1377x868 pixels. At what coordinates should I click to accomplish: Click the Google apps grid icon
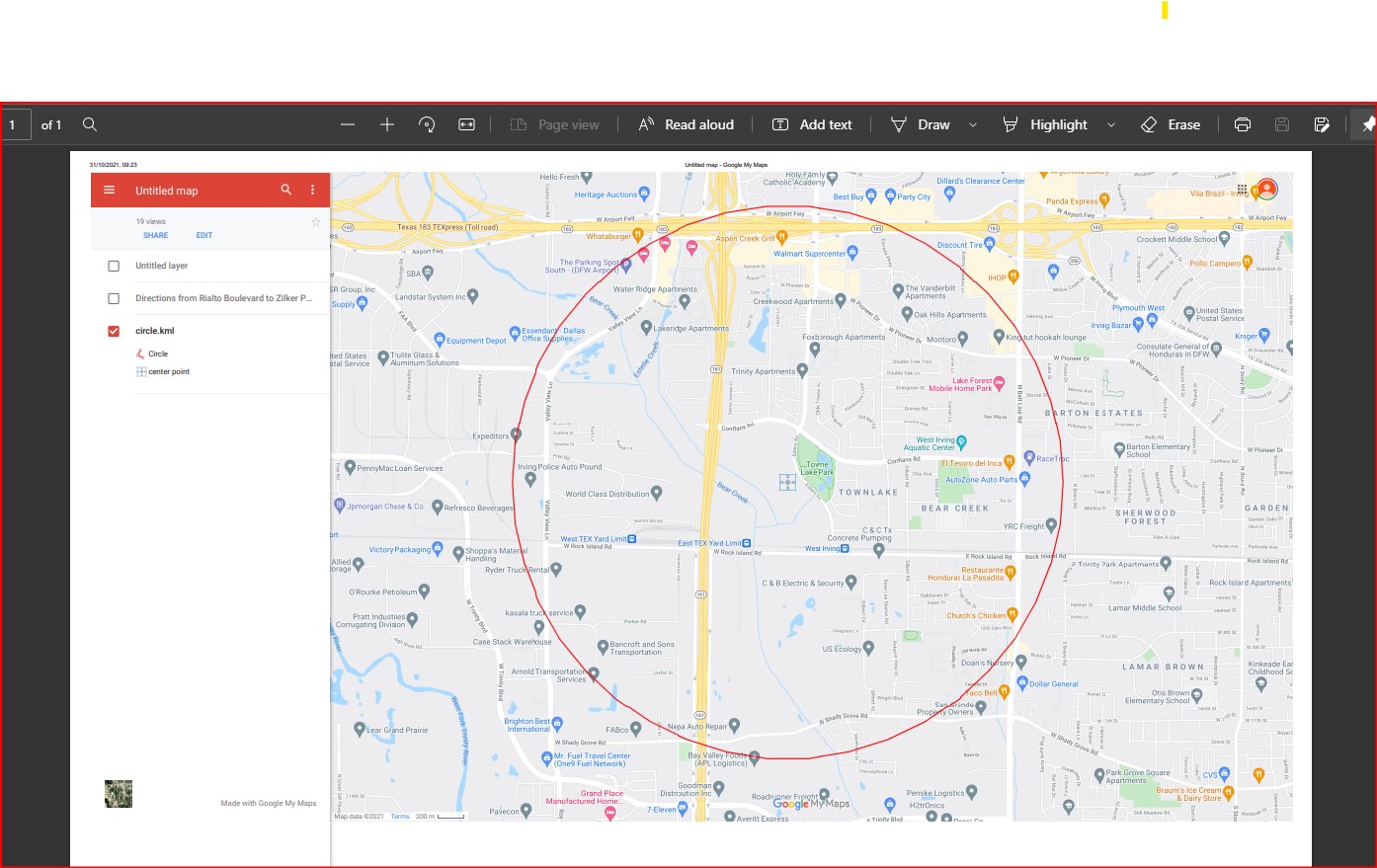point(1242,189)
